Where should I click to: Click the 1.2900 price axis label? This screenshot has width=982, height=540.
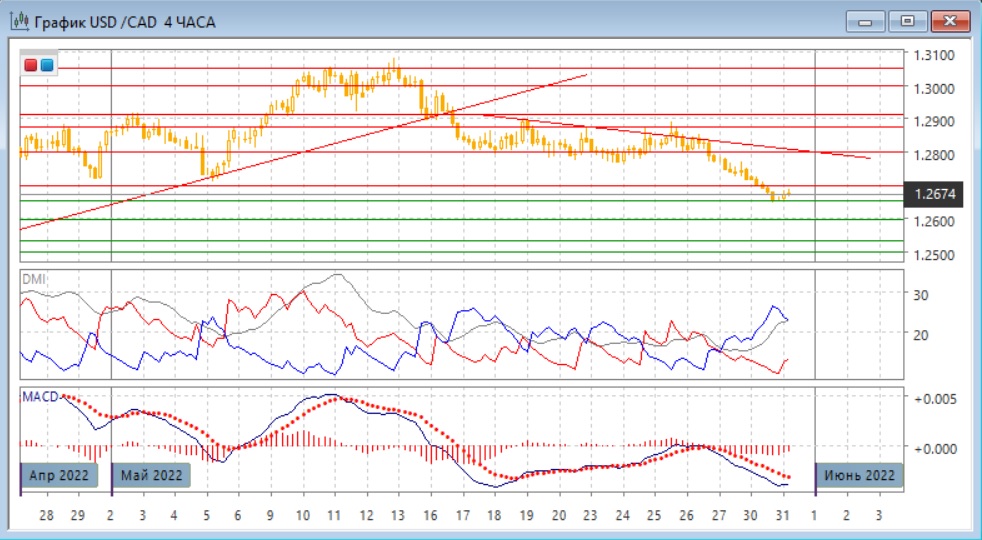[934, 122]
